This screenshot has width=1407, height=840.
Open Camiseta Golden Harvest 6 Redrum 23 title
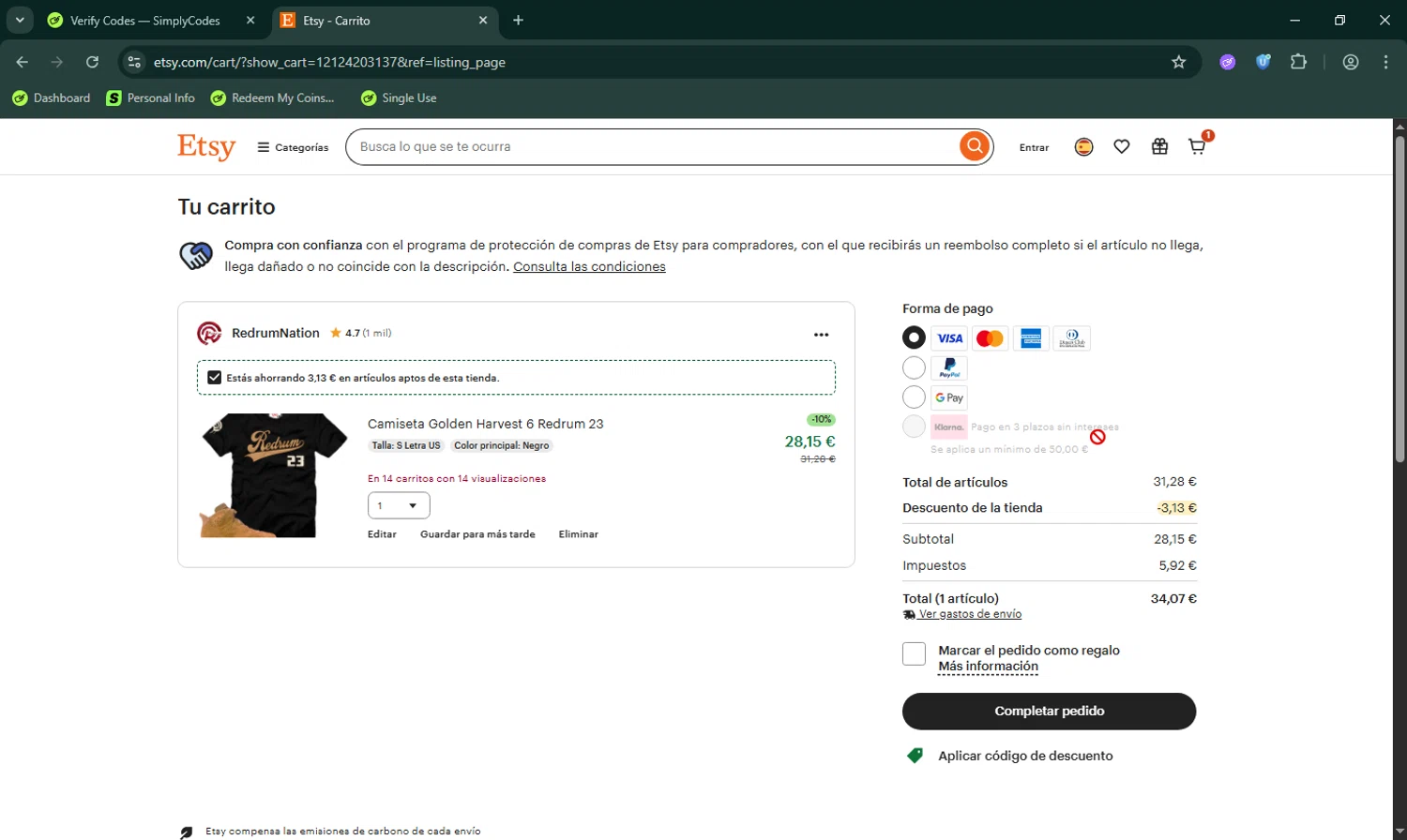point(485,424)
